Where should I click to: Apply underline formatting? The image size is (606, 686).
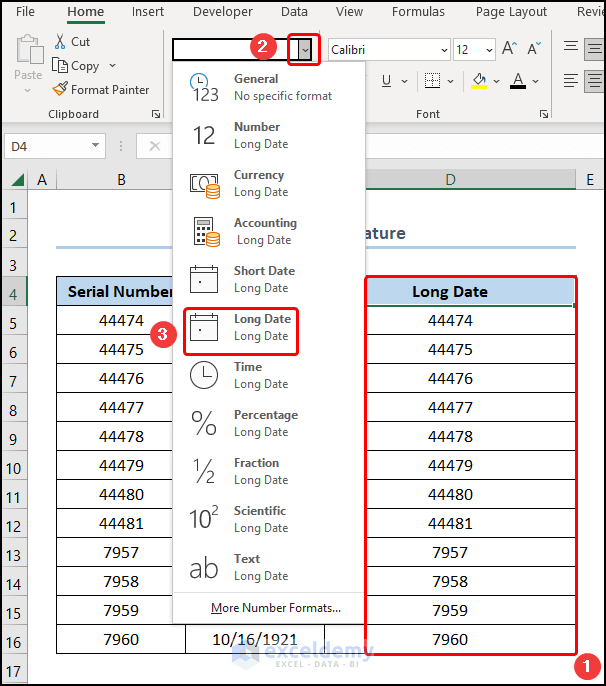(x=386, y=81)
